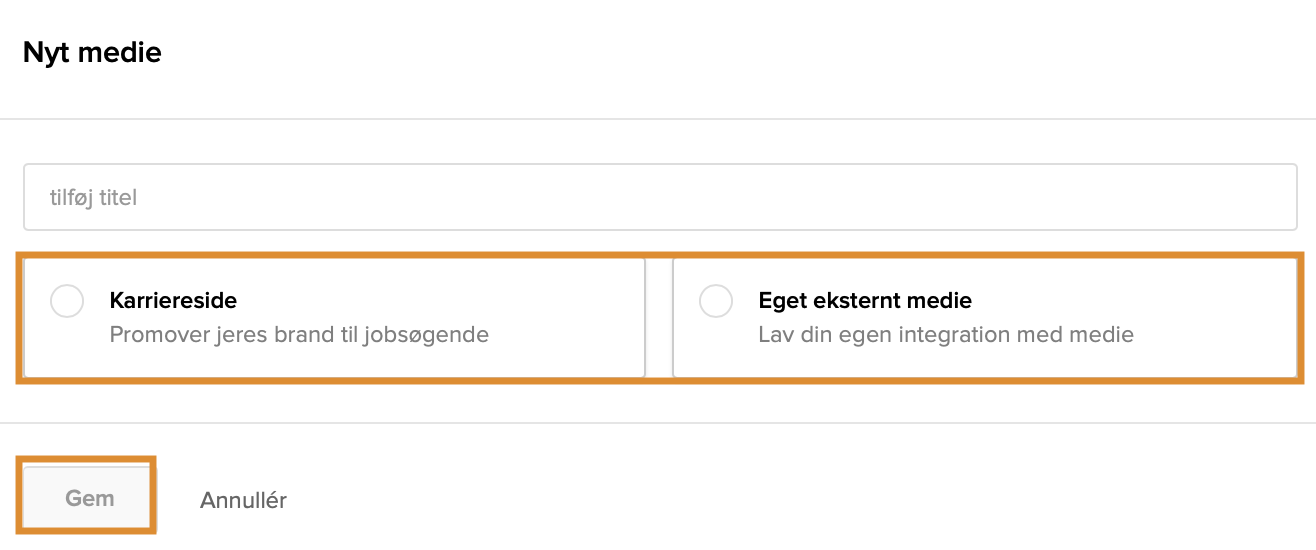Select the Eget eksternt medie radio button

pos(716,301)
